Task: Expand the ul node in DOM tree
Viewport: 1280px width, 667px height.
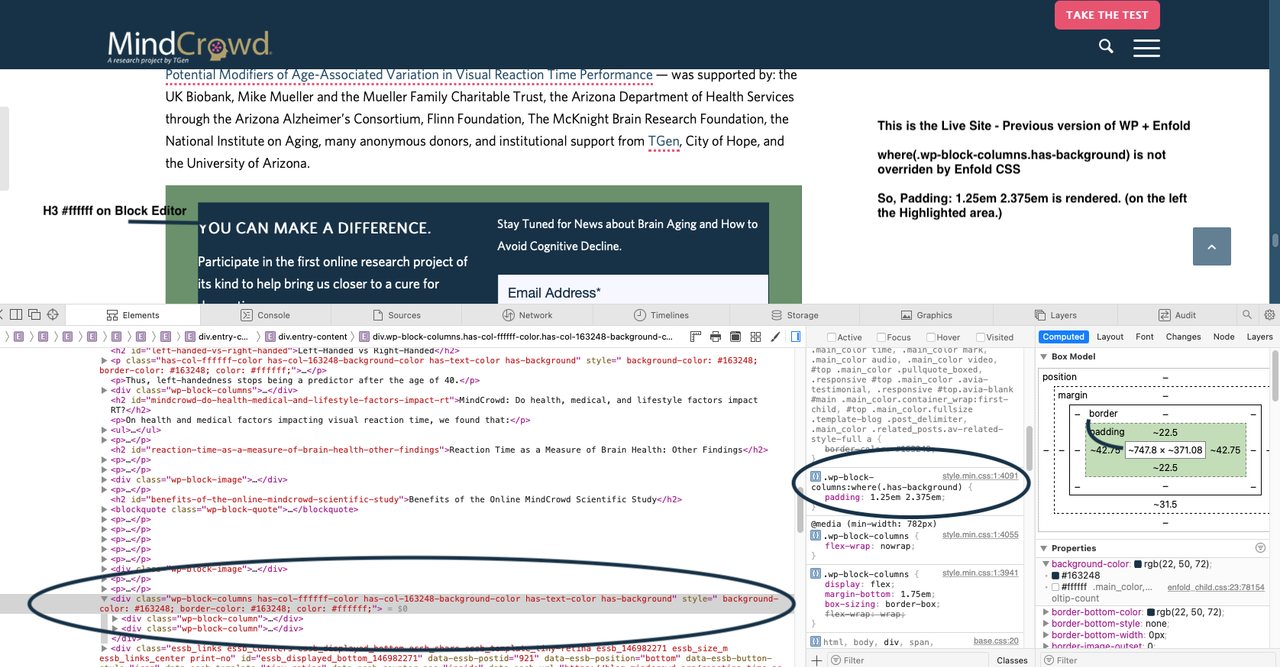Action: click(105, 429)
